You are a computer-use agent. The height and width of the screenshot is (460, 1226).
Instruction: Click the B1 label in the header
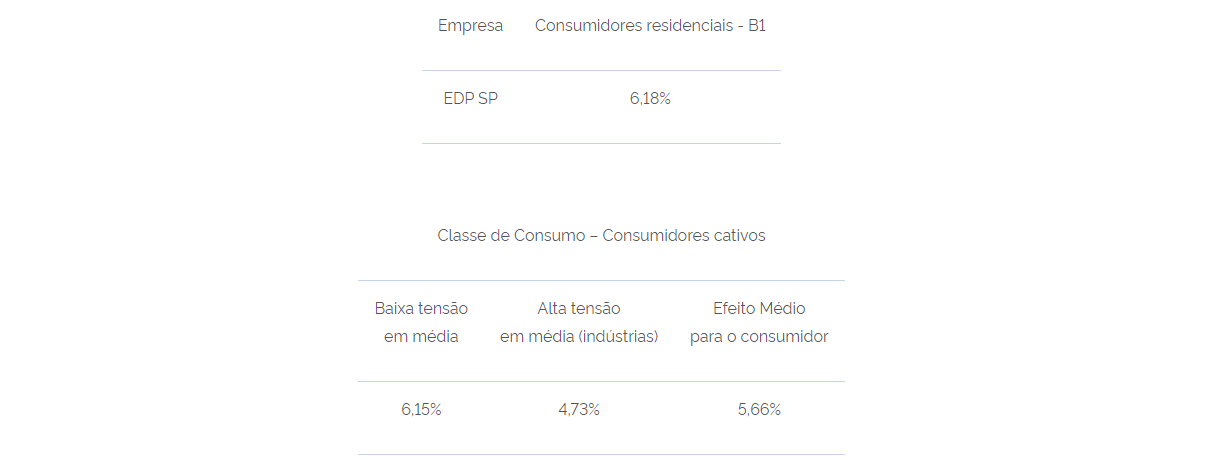point(756,25)
